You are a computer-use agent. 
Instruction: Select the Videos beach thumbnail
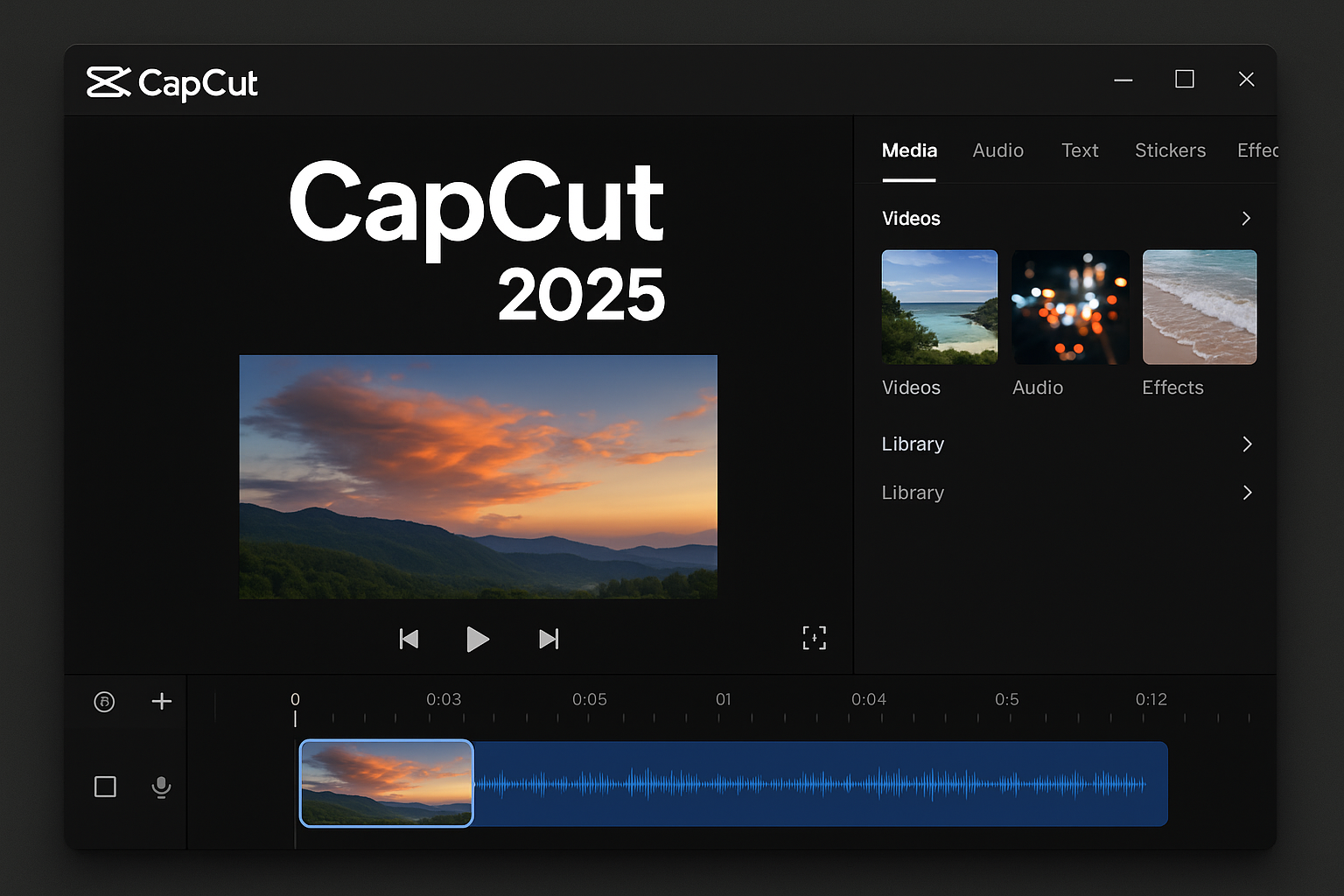tap(939, 306)
